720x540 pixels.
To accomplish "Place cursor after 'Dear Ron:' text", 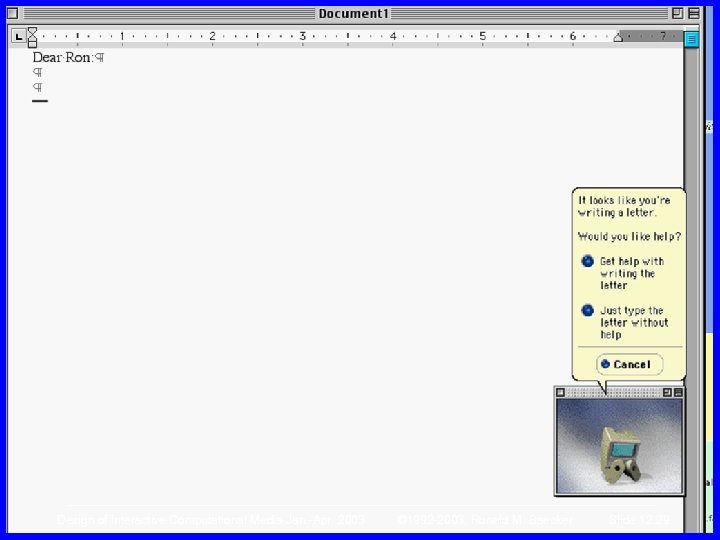I will tap(95, 58).
